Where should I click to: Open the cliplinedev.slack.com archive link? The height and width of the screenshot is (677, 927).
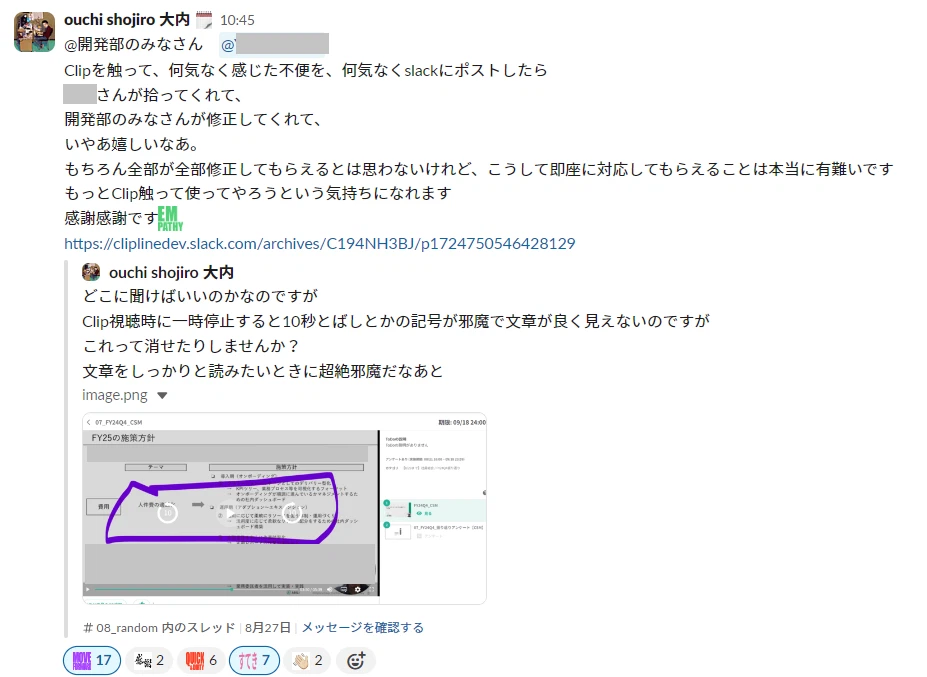click(x=319, y=244)
